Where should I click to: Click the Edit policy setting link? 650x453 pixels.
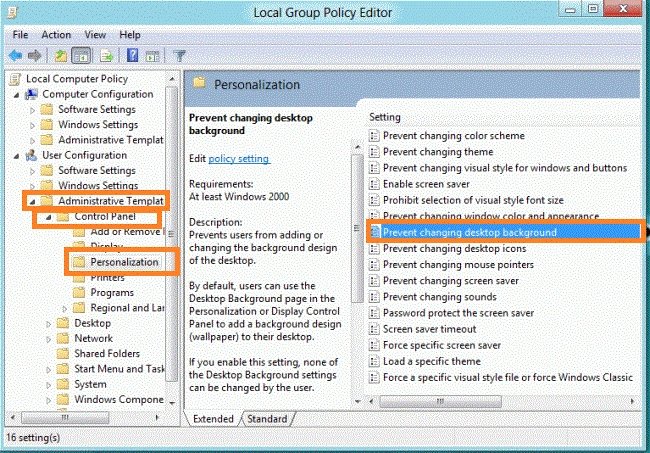pos(239,158)
